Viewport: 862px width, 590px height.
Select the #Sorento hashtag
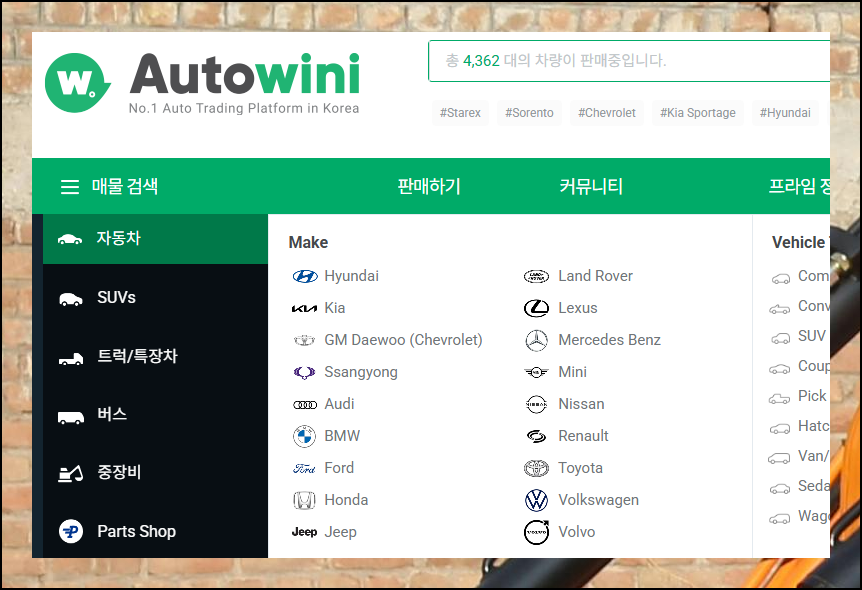click(529, 113)
